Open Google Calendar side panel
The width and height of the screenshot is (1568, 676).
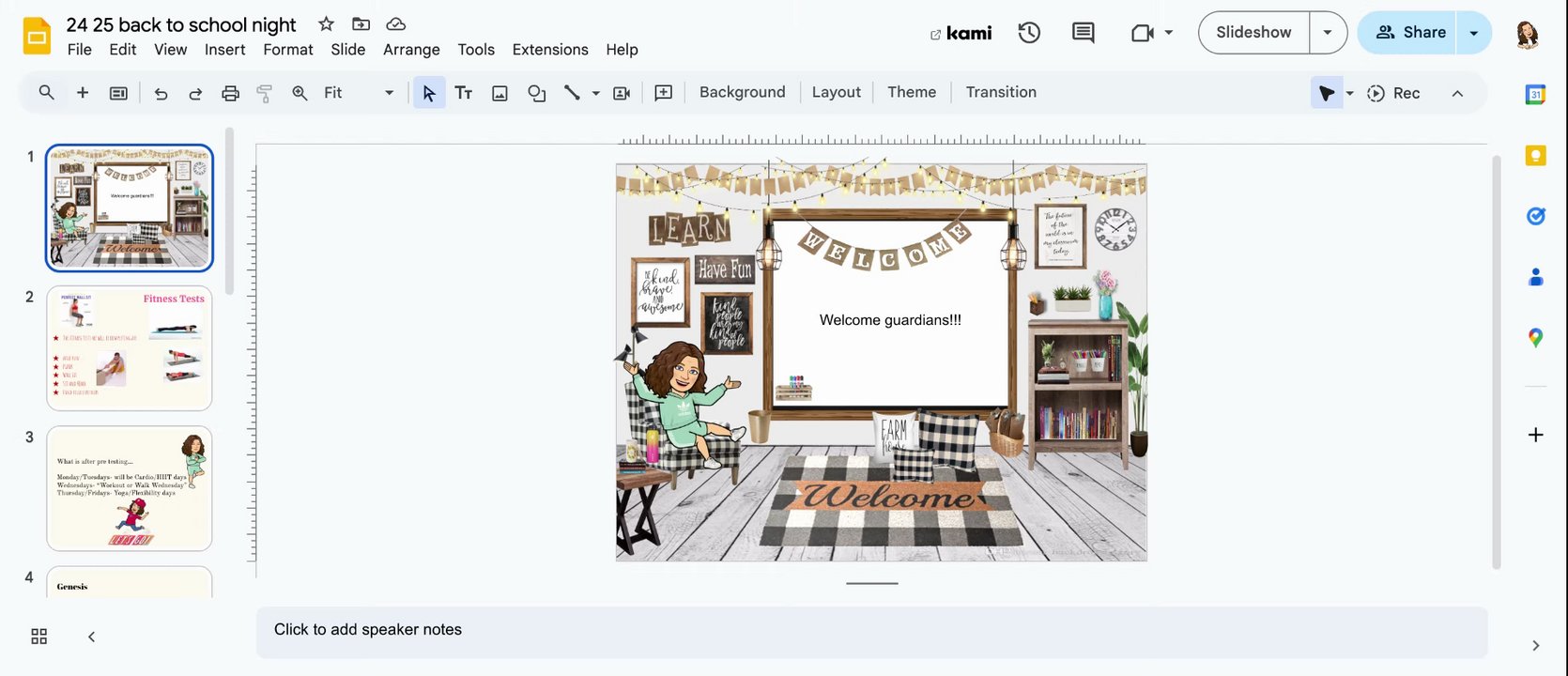[1536, 94]
